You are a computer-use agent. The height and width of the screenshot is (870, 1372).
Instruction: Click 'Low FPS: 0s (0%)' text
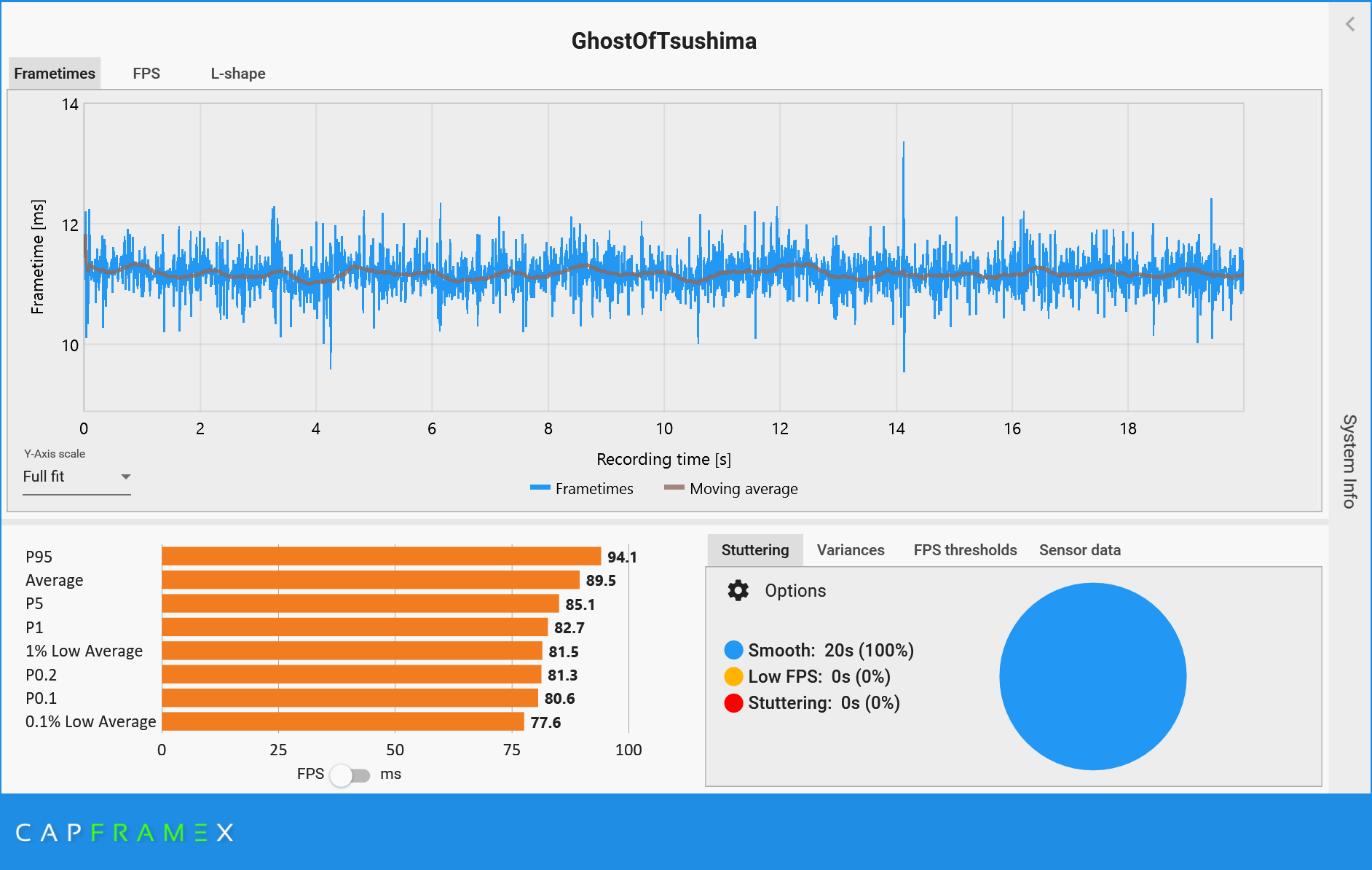(x=819, y=676)
